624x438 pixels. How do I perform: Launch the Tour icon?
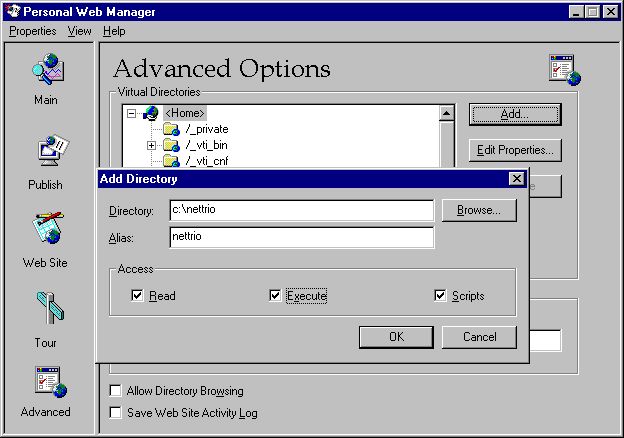46,311
